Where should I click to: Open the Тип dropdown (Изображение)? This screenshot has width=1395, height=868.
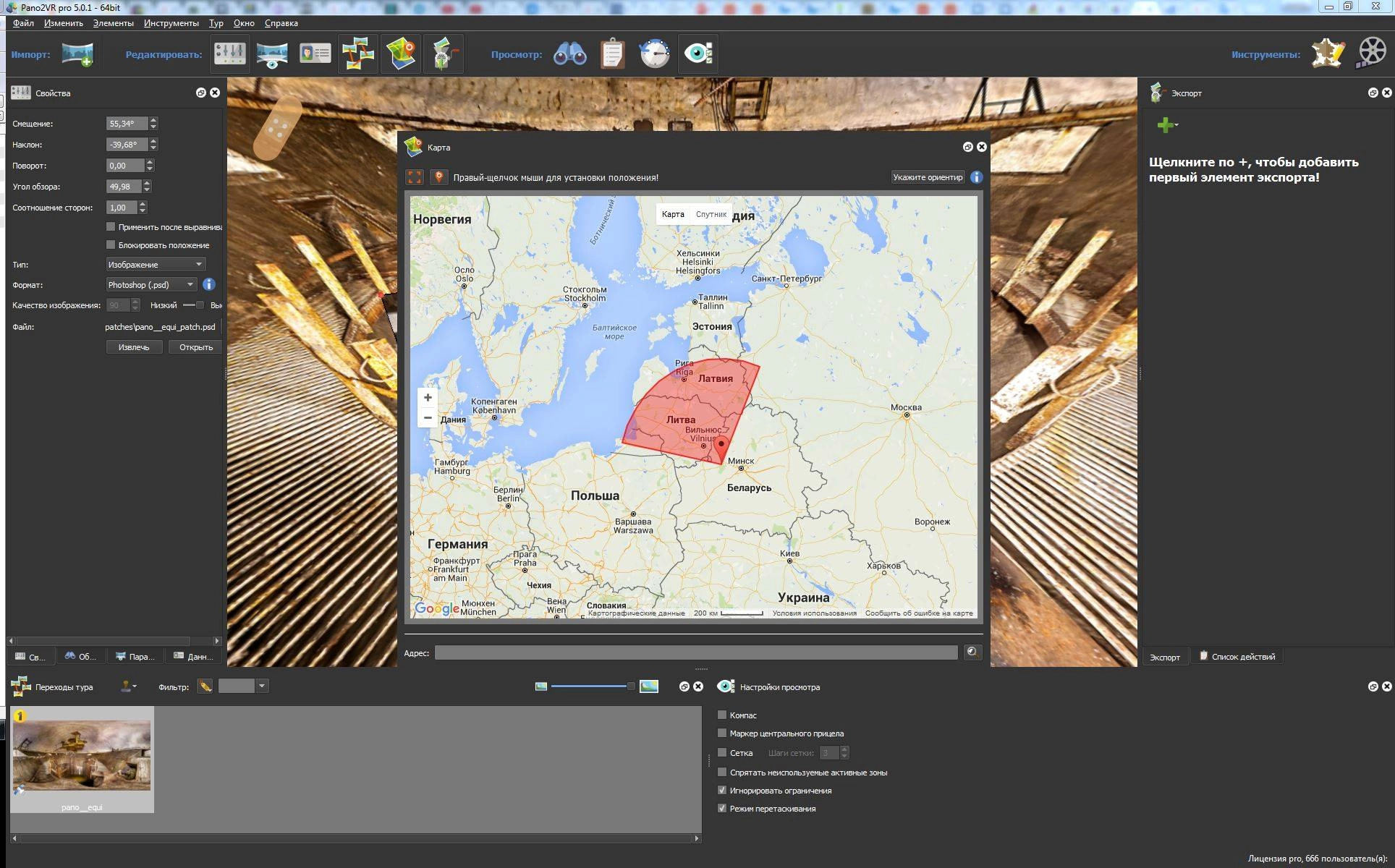[156, 264]
